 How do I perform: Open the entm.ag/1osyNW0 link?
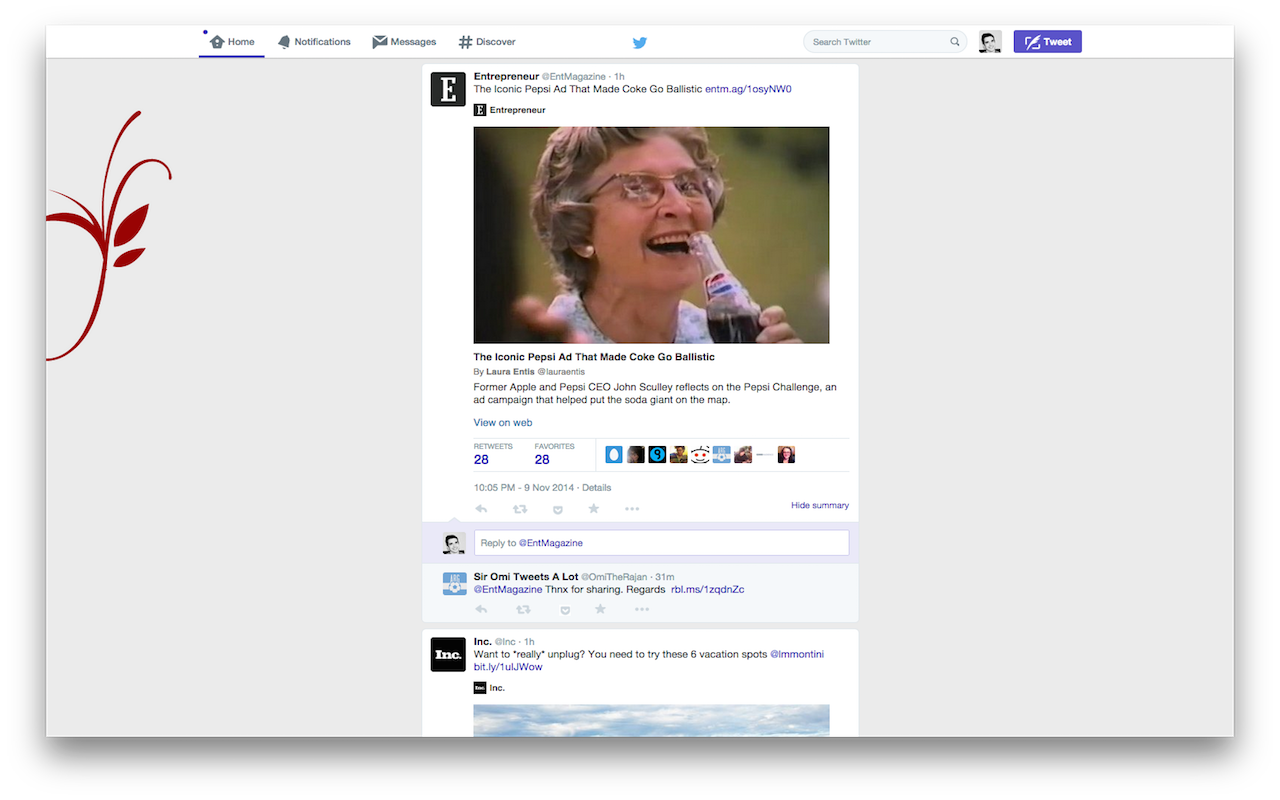748,89
